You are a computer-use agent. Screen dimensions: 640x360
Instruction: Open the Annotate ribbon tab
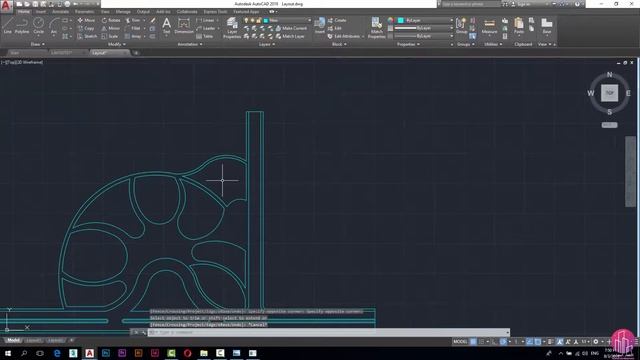[60, 12]
